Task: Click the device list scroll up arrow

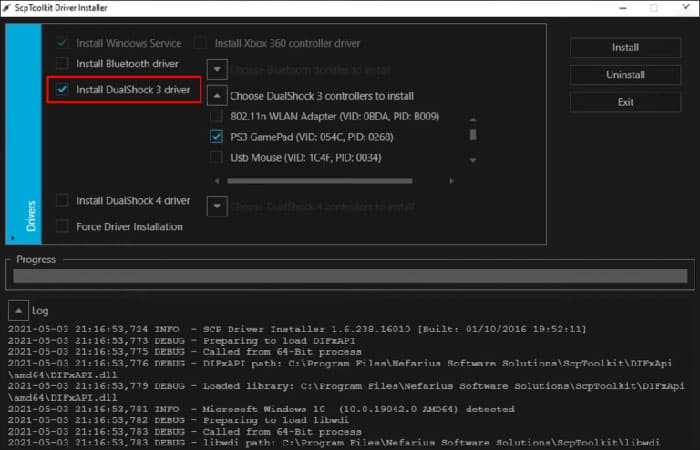Action: pyautogui.click(x=473, y=120)
